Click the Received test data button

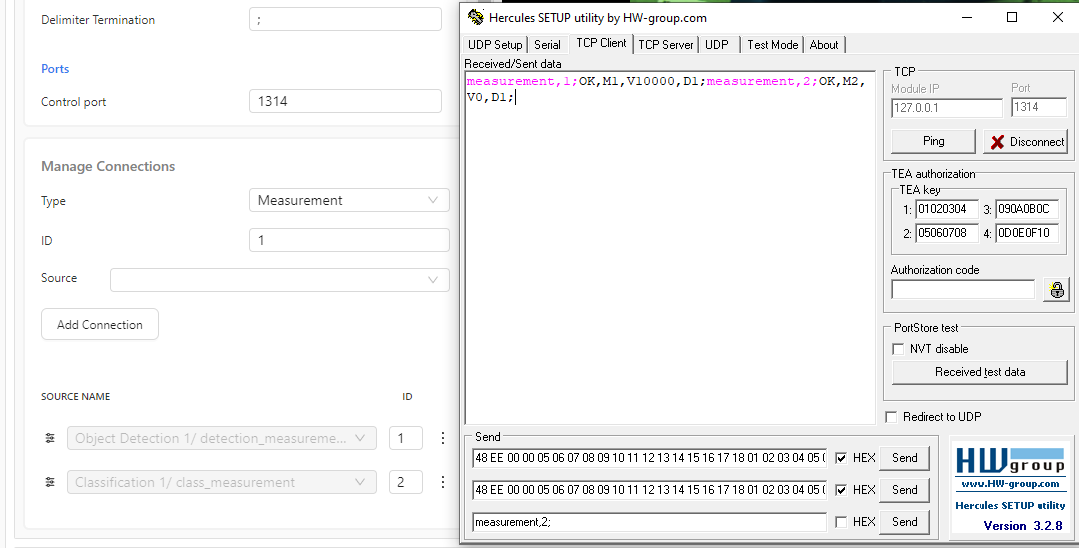tap(980, 372)
